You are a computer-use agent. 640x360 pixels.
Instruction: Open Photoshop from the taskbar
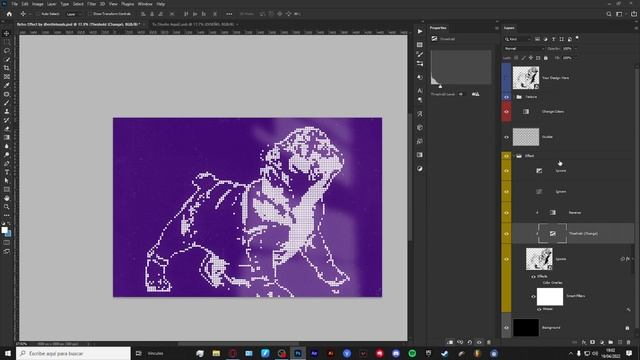[298, 353]
